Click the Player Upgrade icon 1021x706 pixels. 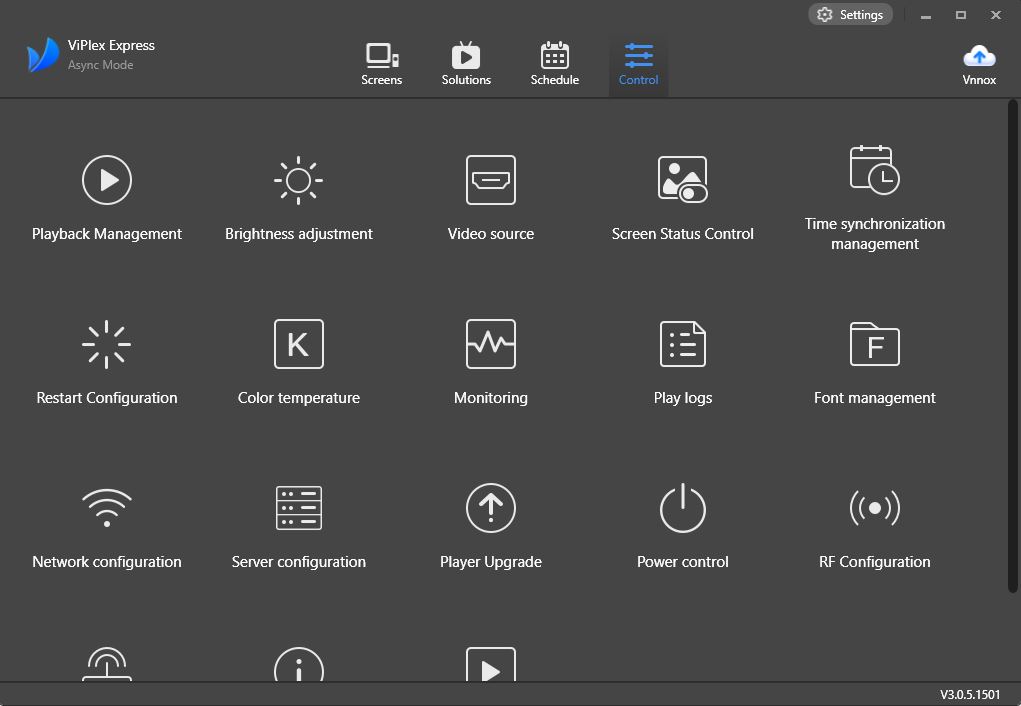491,508
